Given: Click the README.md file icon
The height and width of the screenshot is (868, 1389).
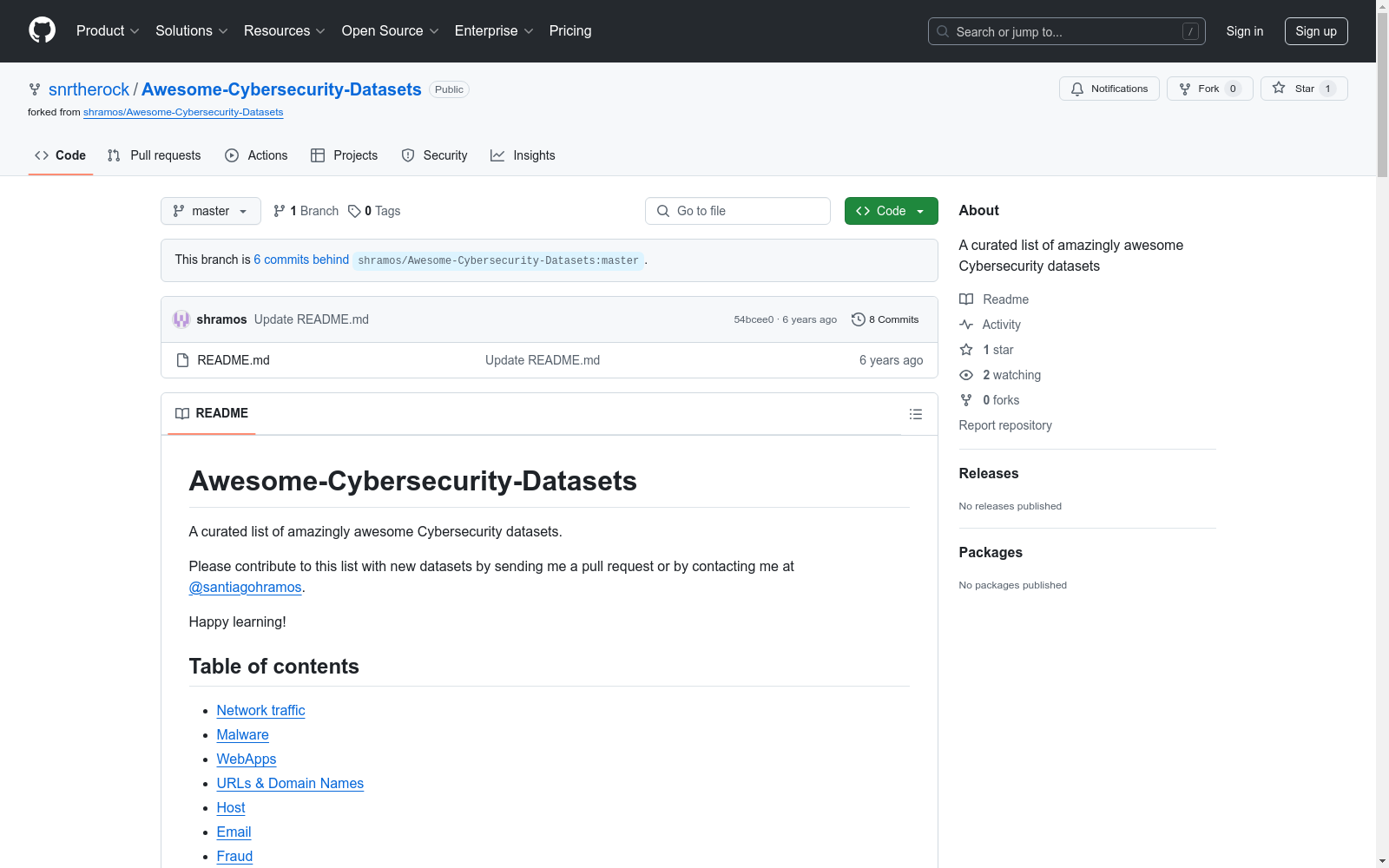Looking at the screenshot, I should pyautogui.click(x=182, y=360).
